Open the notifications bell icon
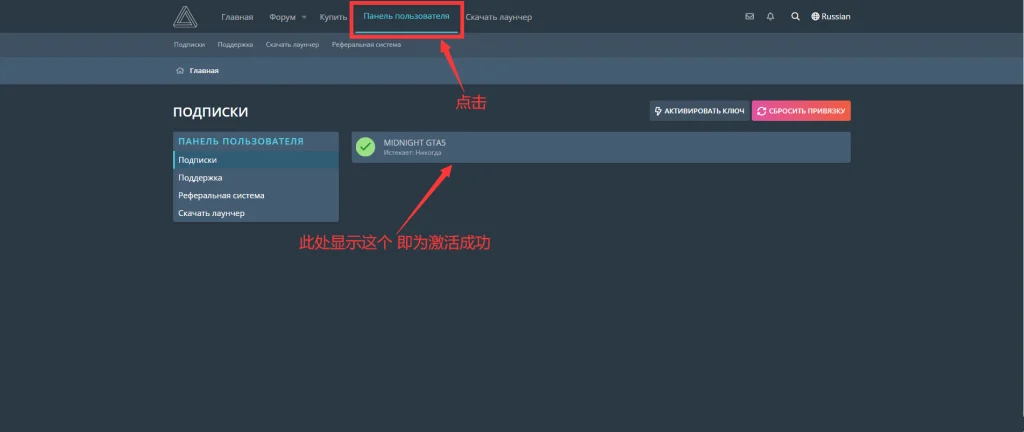The width and height of the screenshot is (1024, 432). click(771, 17)
